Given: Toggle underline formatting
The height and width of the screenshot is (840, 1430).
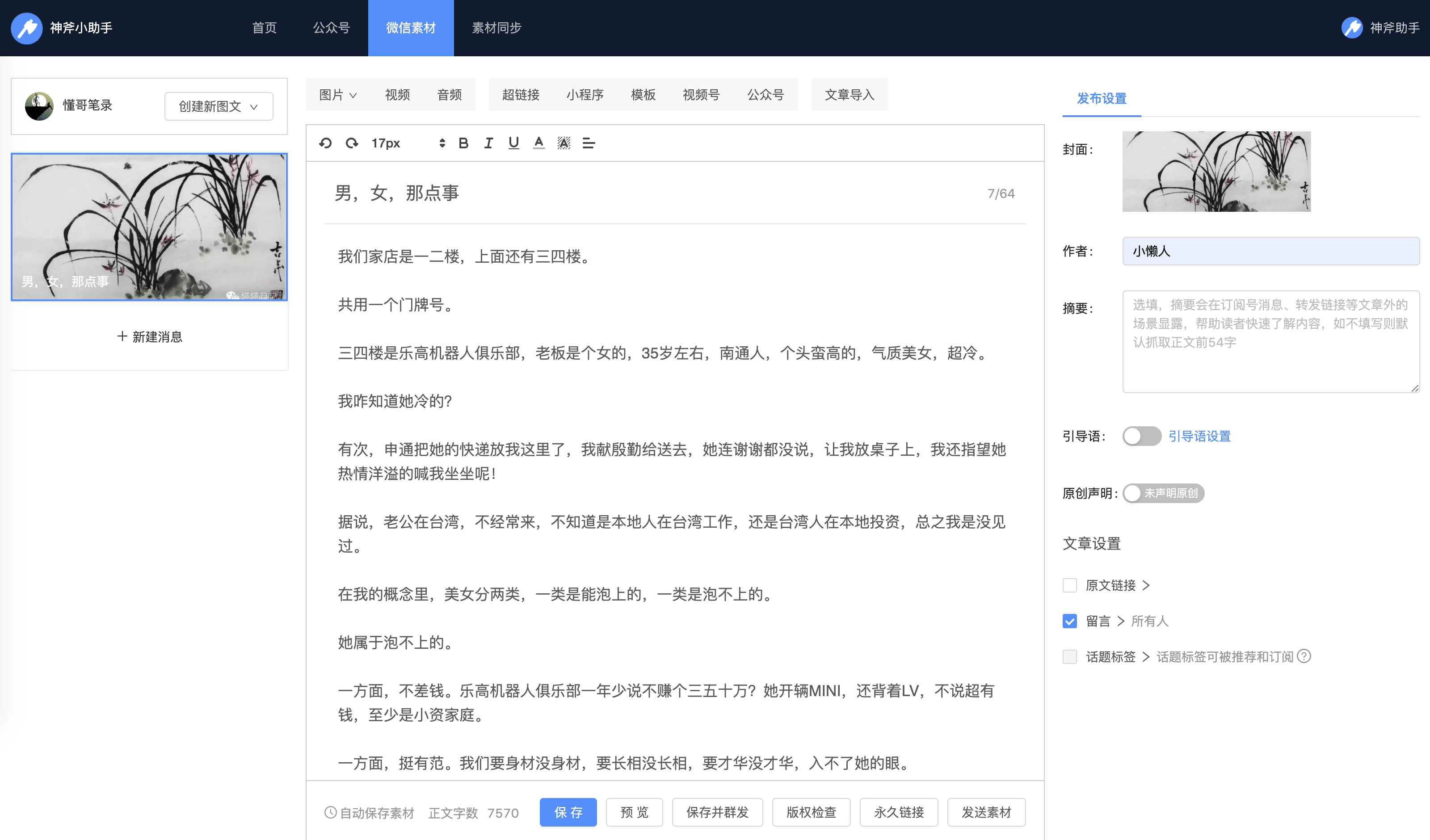Looking at the screenshot, I should coord(513,143).
